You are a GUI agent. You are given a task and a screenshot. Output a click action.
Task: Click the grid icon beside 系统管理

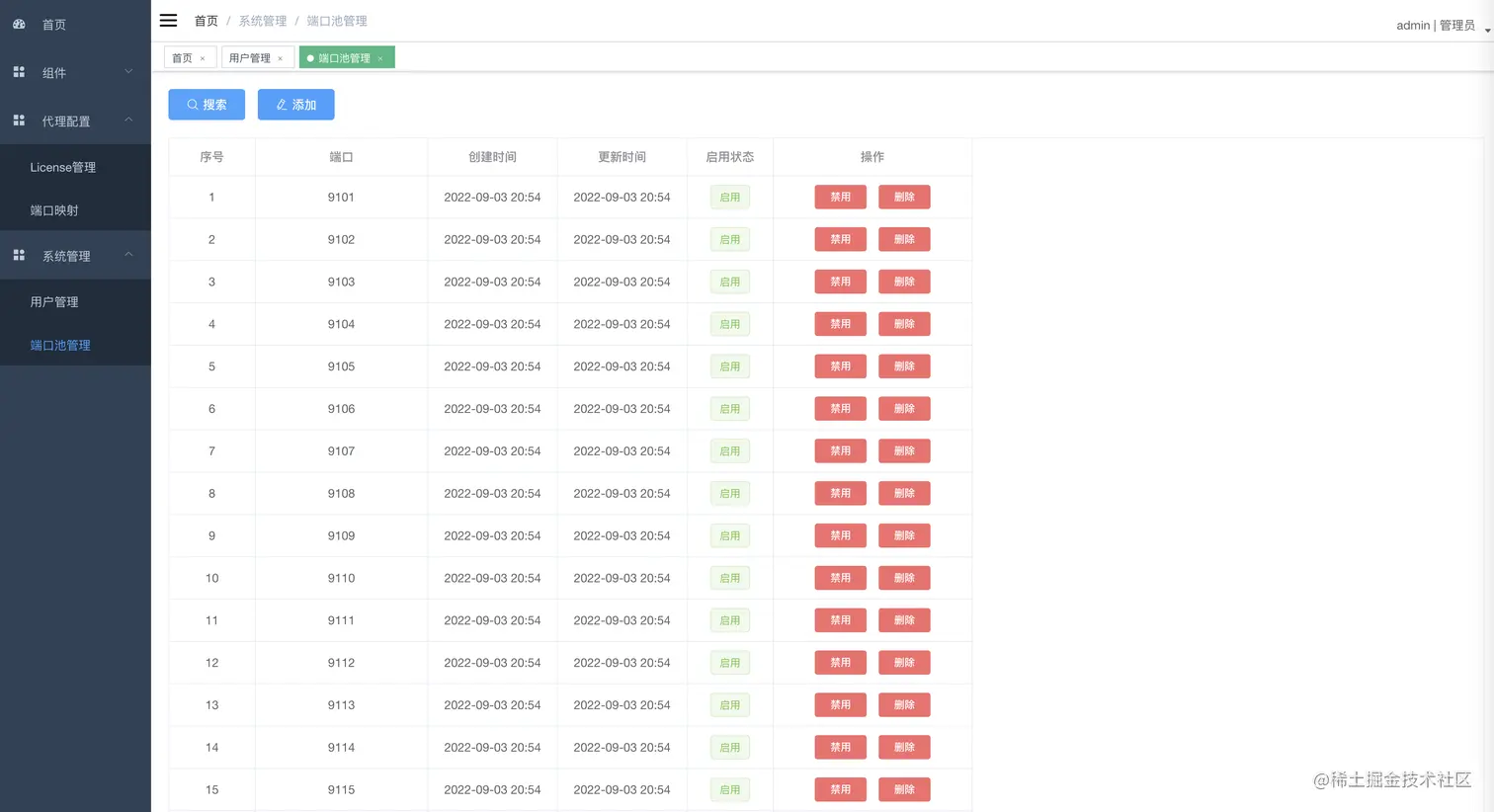coord(19,255)
